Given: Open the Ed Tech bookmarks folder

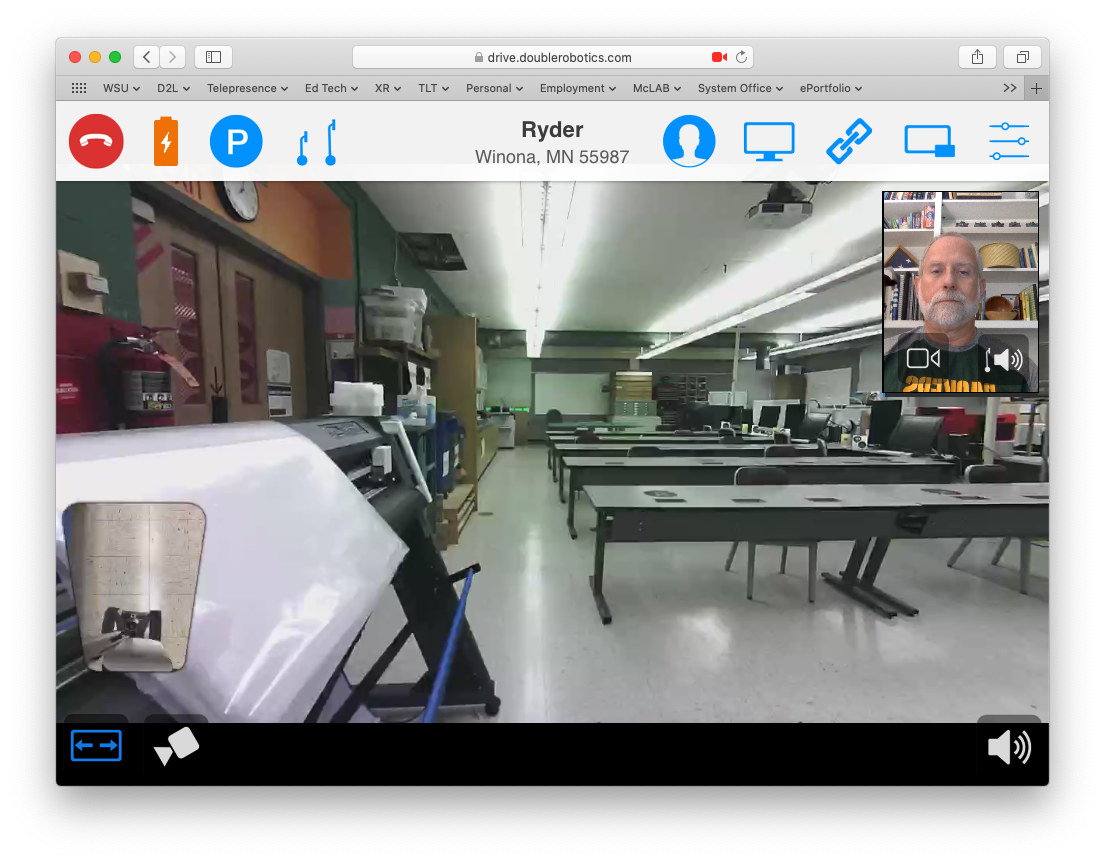Looking at the screenshot, I should [x=331, y=88].
